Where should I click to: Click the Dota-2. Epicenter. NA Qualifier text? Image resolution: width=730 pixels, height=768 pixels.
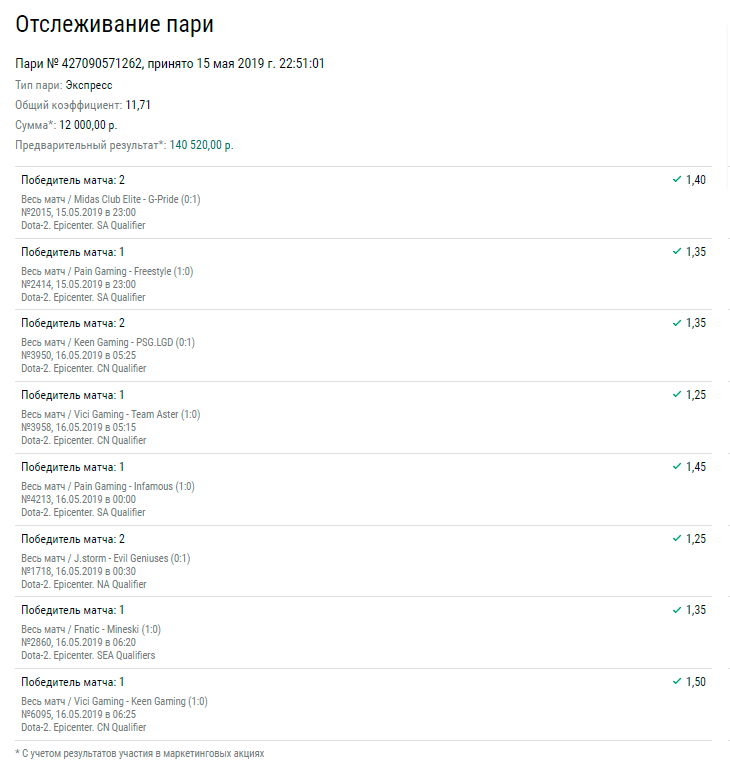point(84,584)
